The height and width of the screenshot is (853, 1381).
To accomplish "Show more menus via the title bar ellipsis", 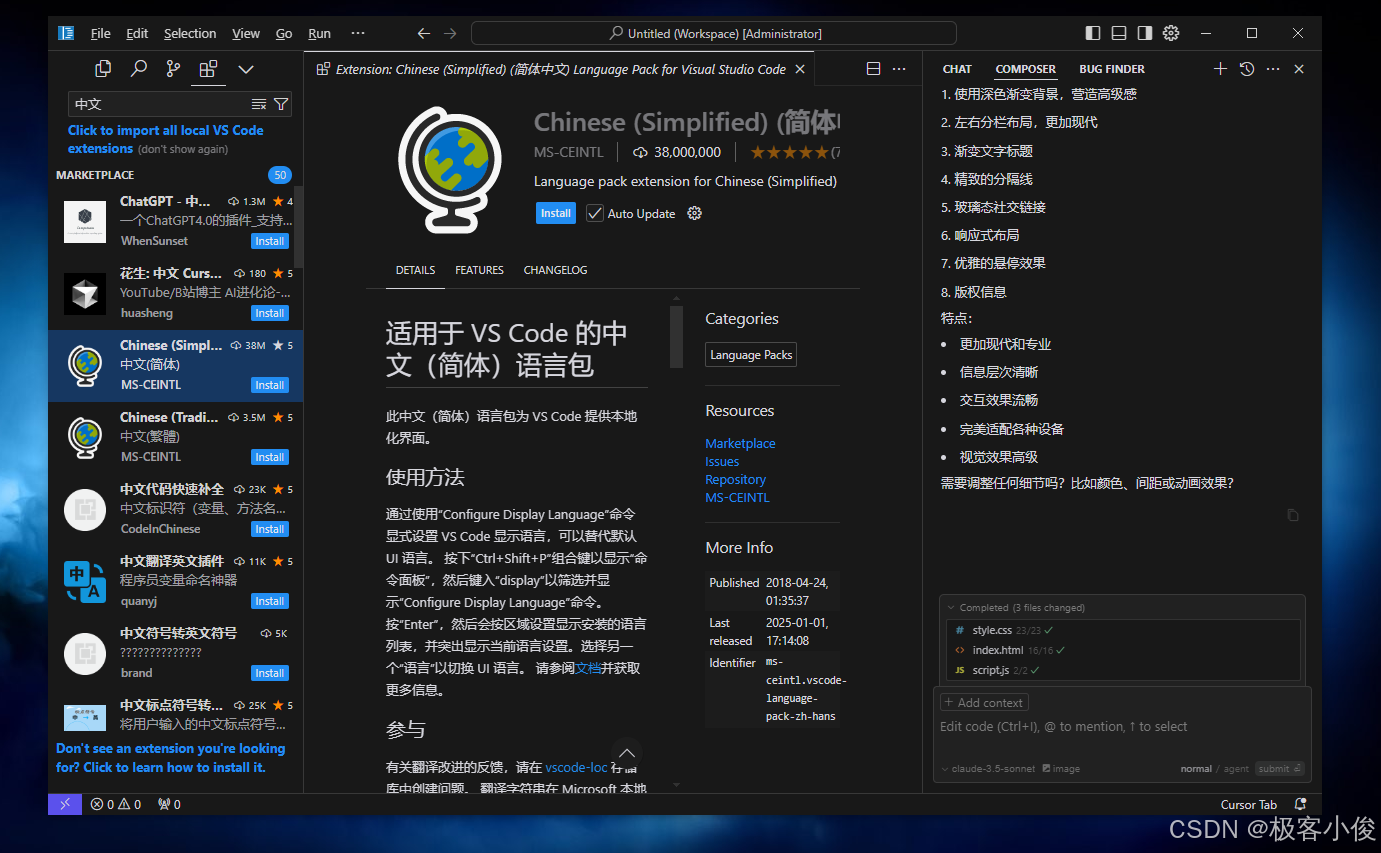I will (358, 33).
